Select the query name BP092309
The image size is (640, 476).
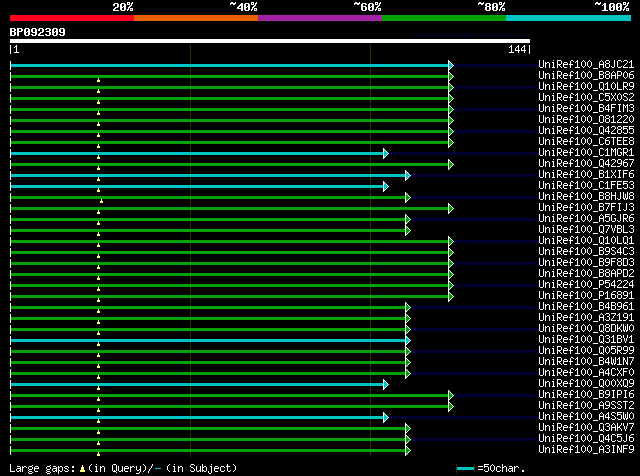38,32
